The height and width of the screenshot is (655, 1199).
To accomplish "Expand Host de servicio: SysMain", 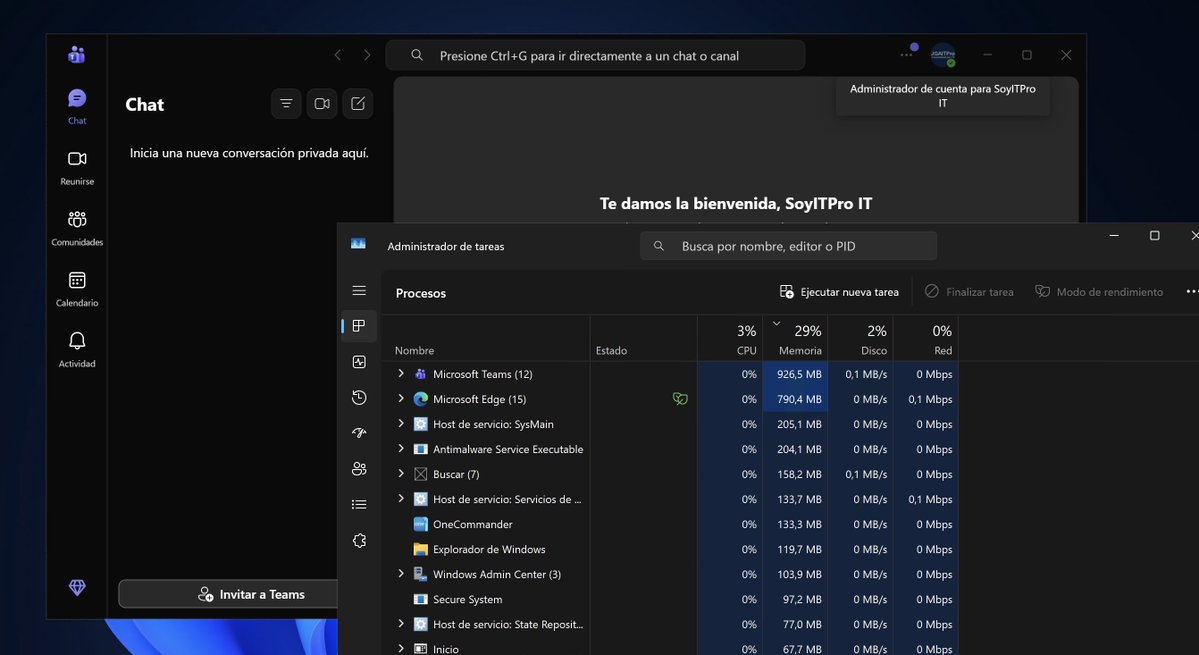I will pos(401,423).
